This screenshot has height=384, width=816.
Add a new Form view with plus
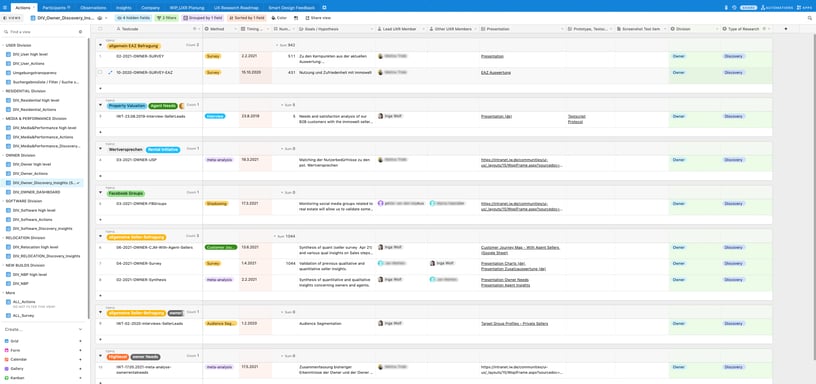(80, 350)
